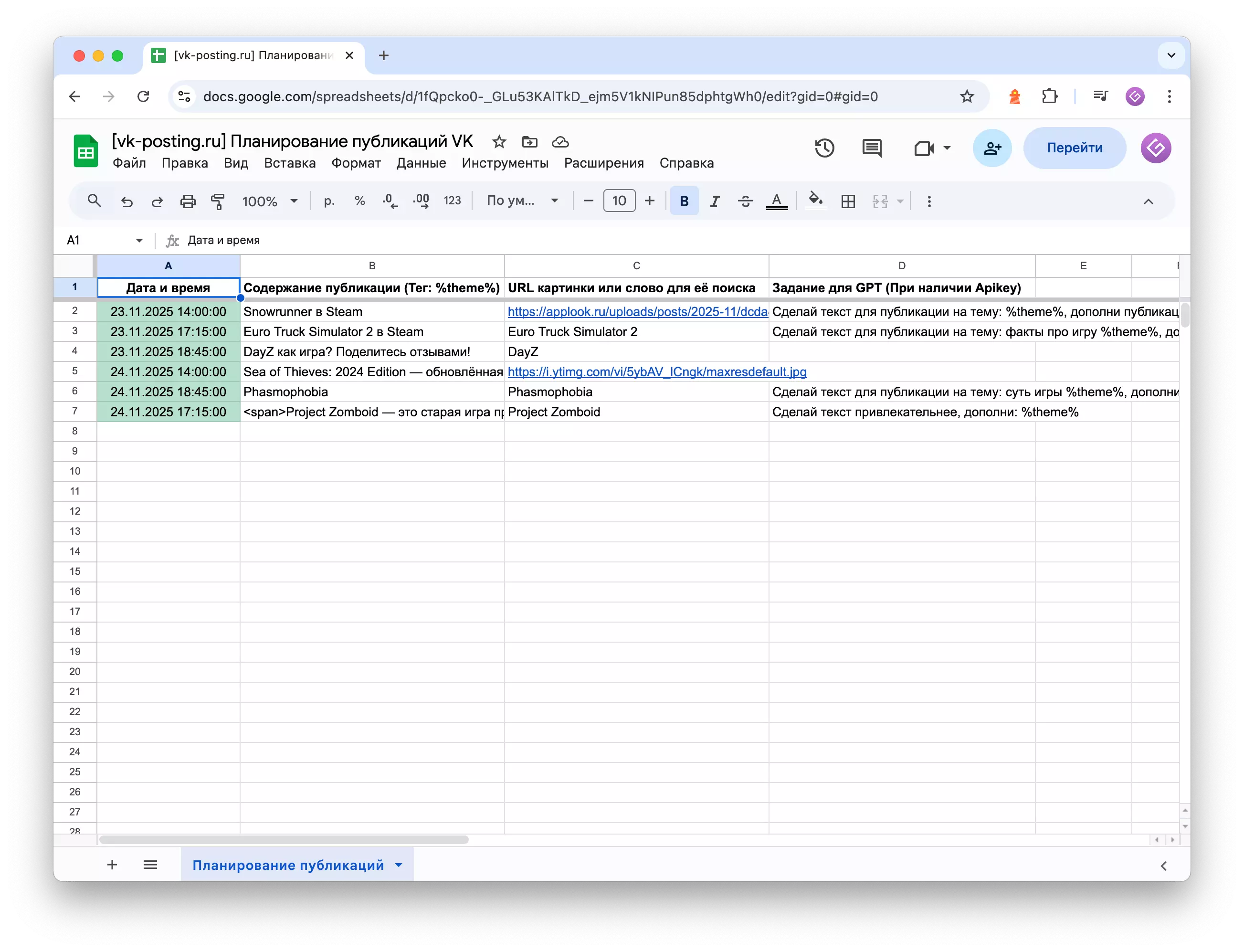Click the horizontal scrollbar thumb
This screenshot has width=1244, height=952.
click(x=284, y=840)
